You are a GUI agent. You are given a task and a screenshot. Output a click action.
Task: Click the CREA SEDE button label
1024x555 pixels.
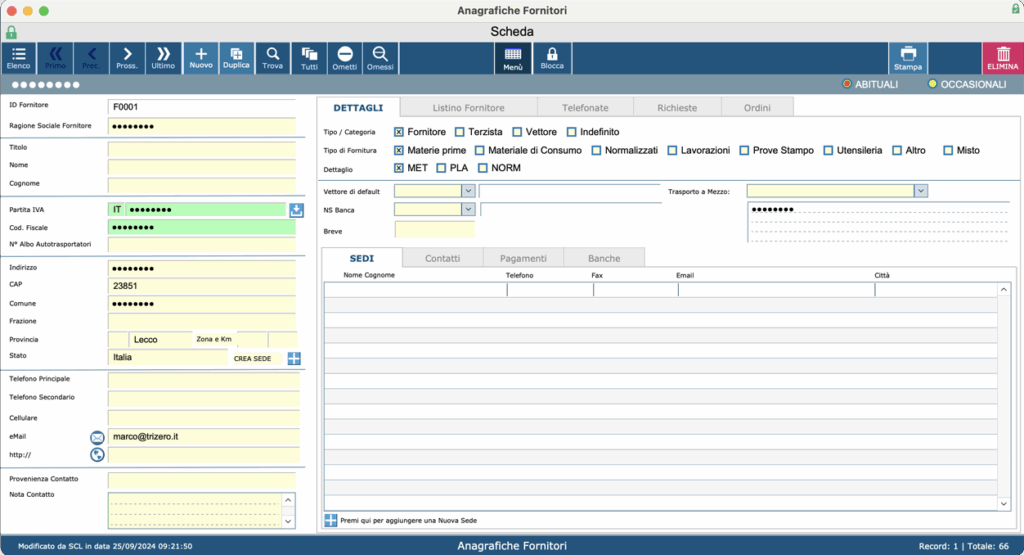pos(252,358)
